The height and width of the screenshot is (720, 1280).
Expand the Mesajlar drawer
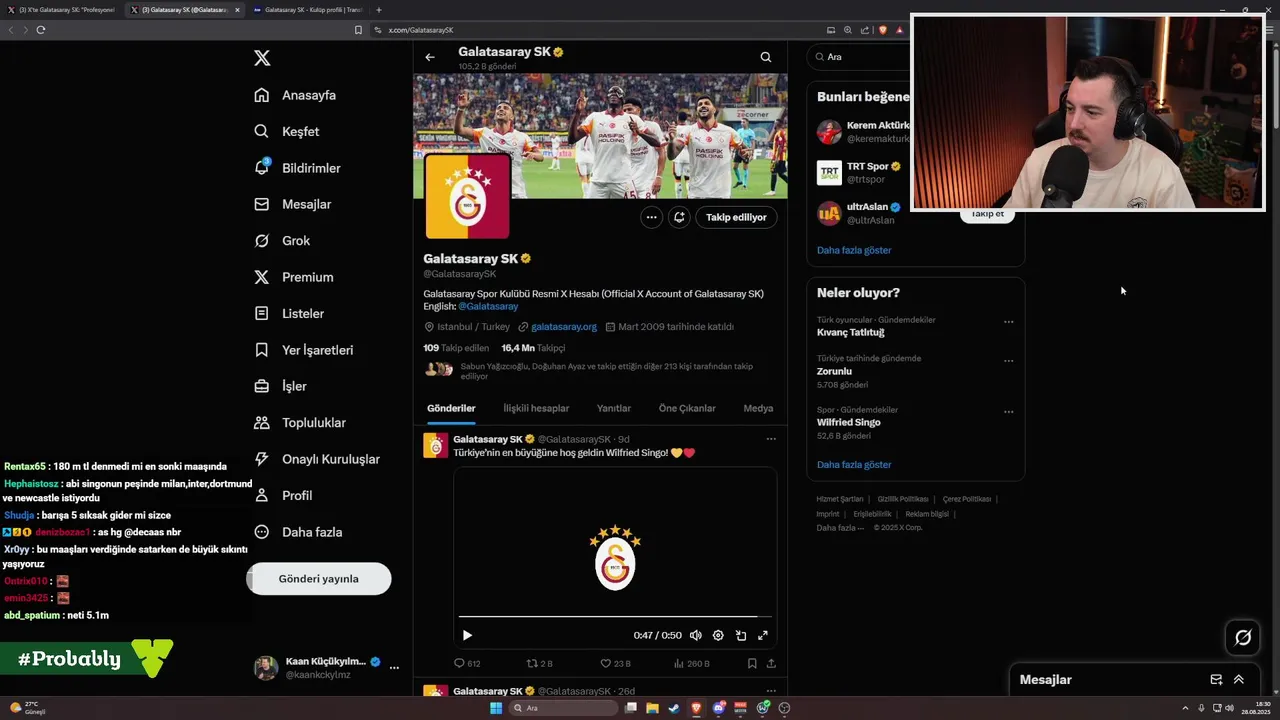point(1238,680)
